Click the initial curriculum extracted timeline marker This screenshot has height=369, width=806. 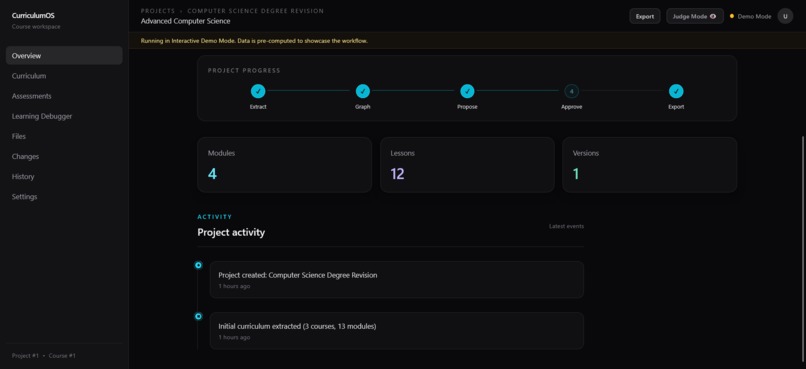click(198, 317)
